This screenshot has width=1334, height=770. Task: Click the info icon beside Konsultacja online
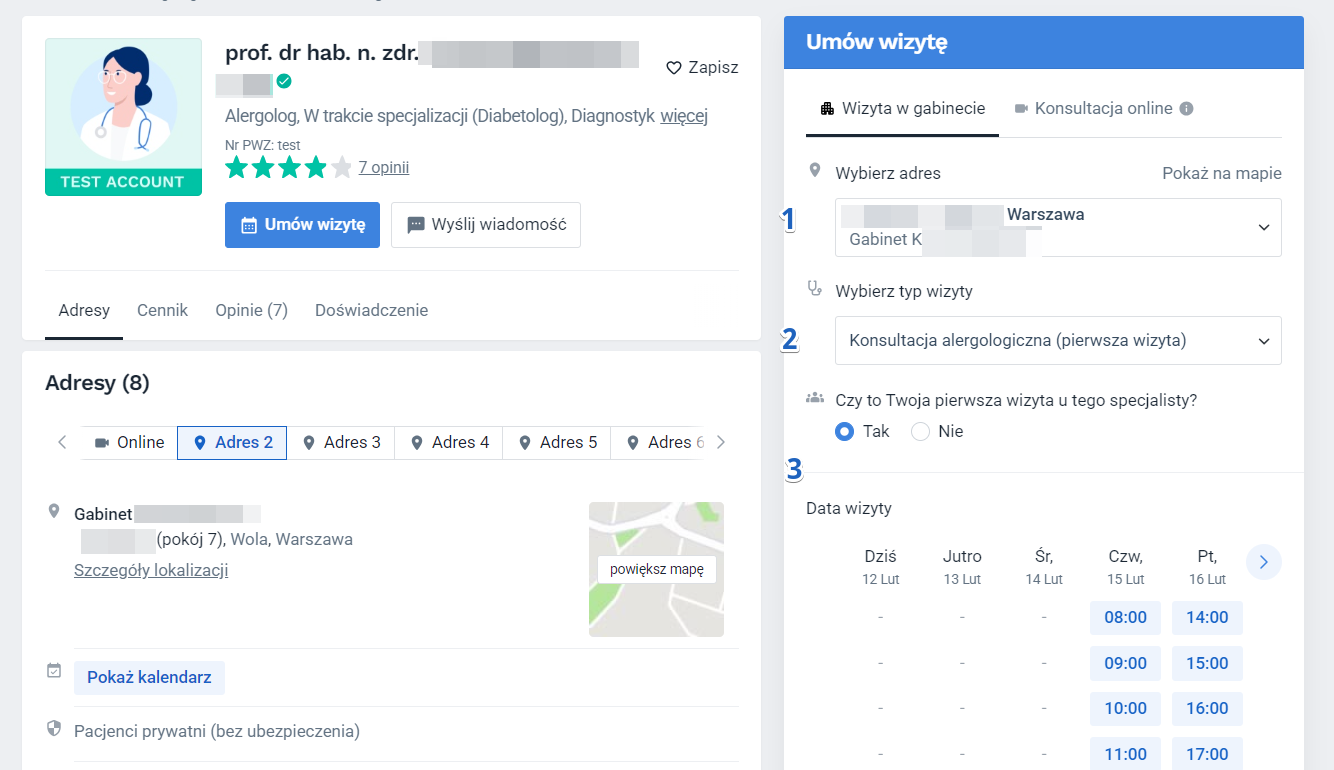[x=1185, y=108]
